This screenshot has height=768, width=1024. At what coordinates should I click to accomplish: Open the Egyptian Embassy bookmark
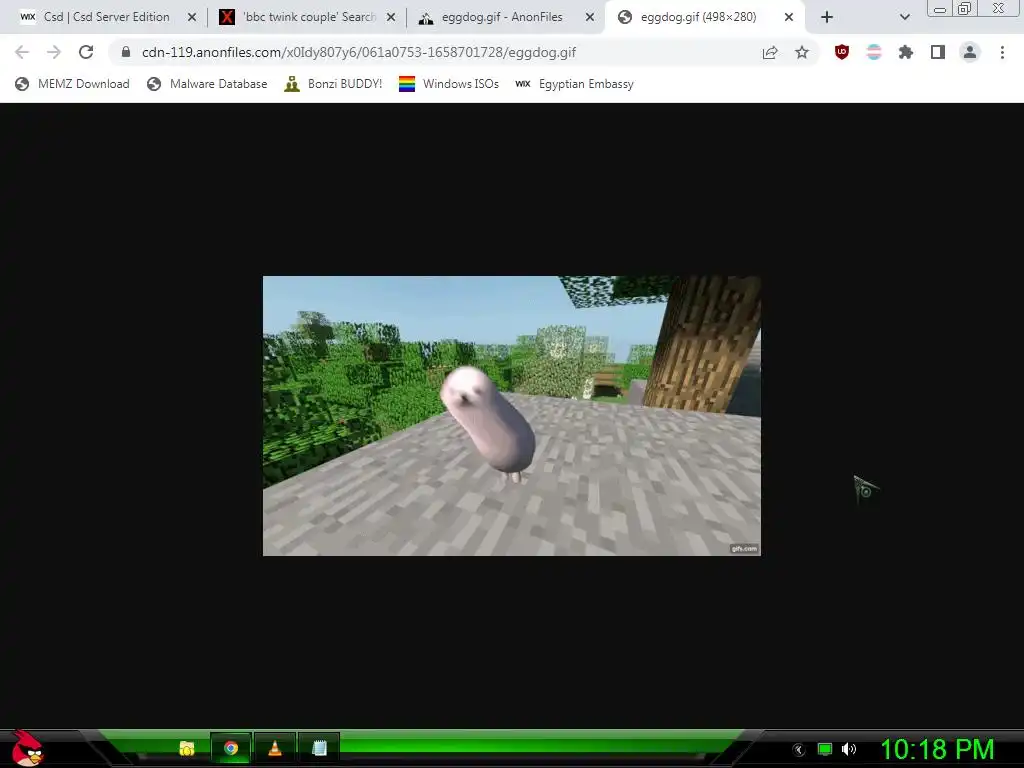coord(575,84)
